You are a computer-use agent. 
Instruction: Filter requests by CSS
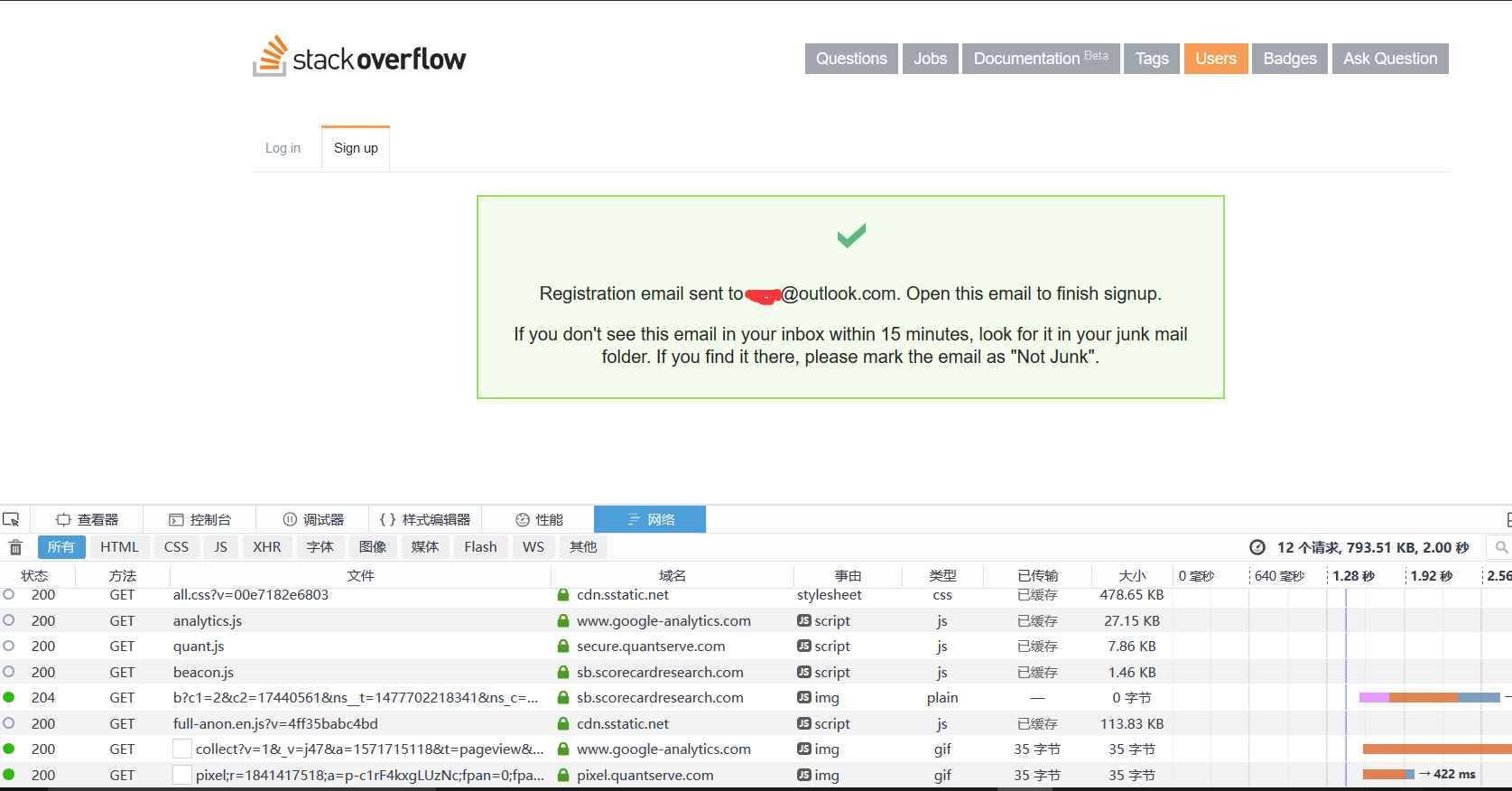(x=176, y=547)
